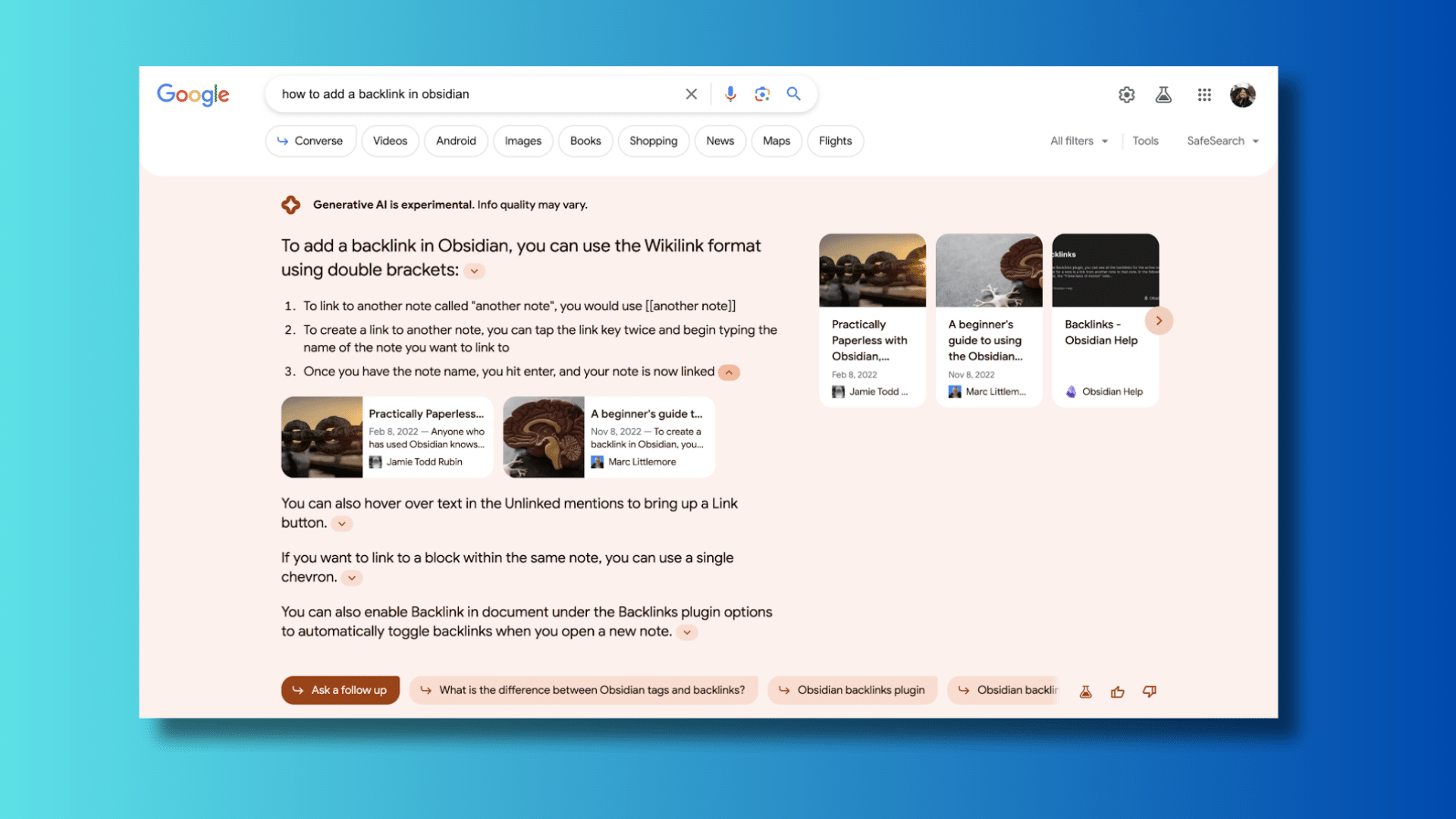Click the Google account profile icon
The width and height of the screenshot is (1456, 819).
(x=1242, y=94)
